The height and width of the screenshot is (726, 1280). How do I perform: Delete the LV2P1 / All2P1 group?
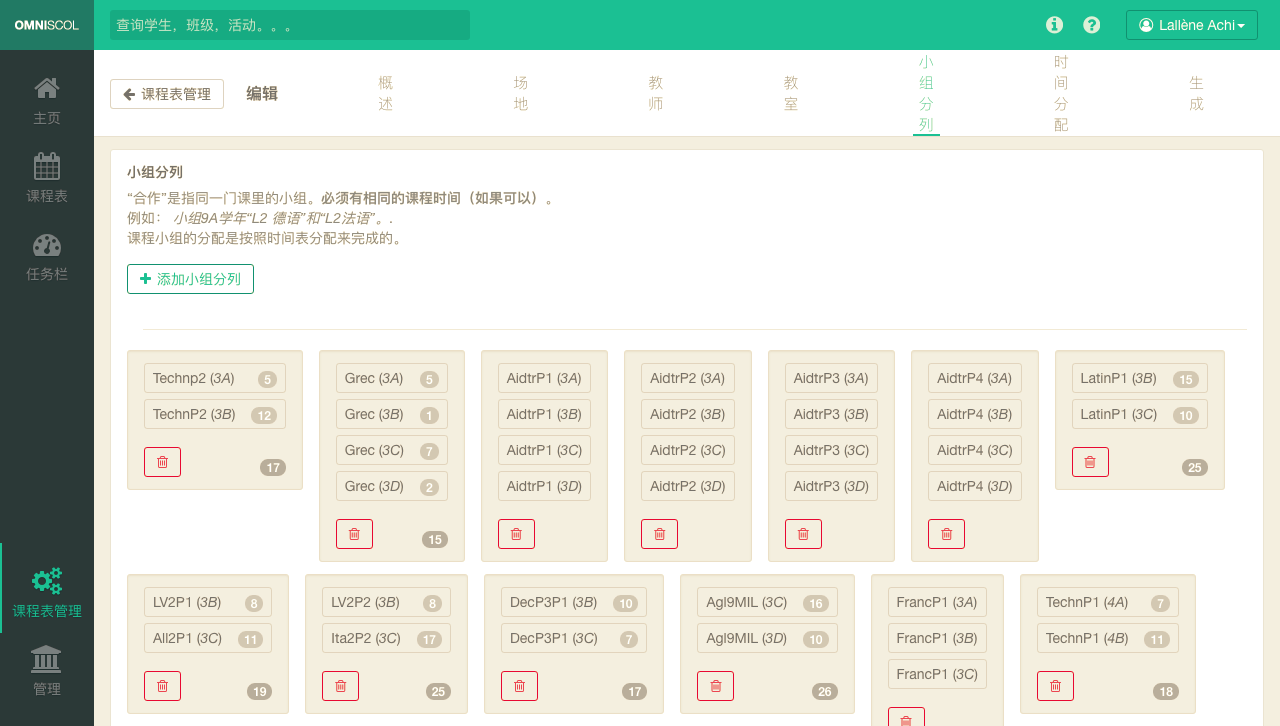[x=162, y=686]
